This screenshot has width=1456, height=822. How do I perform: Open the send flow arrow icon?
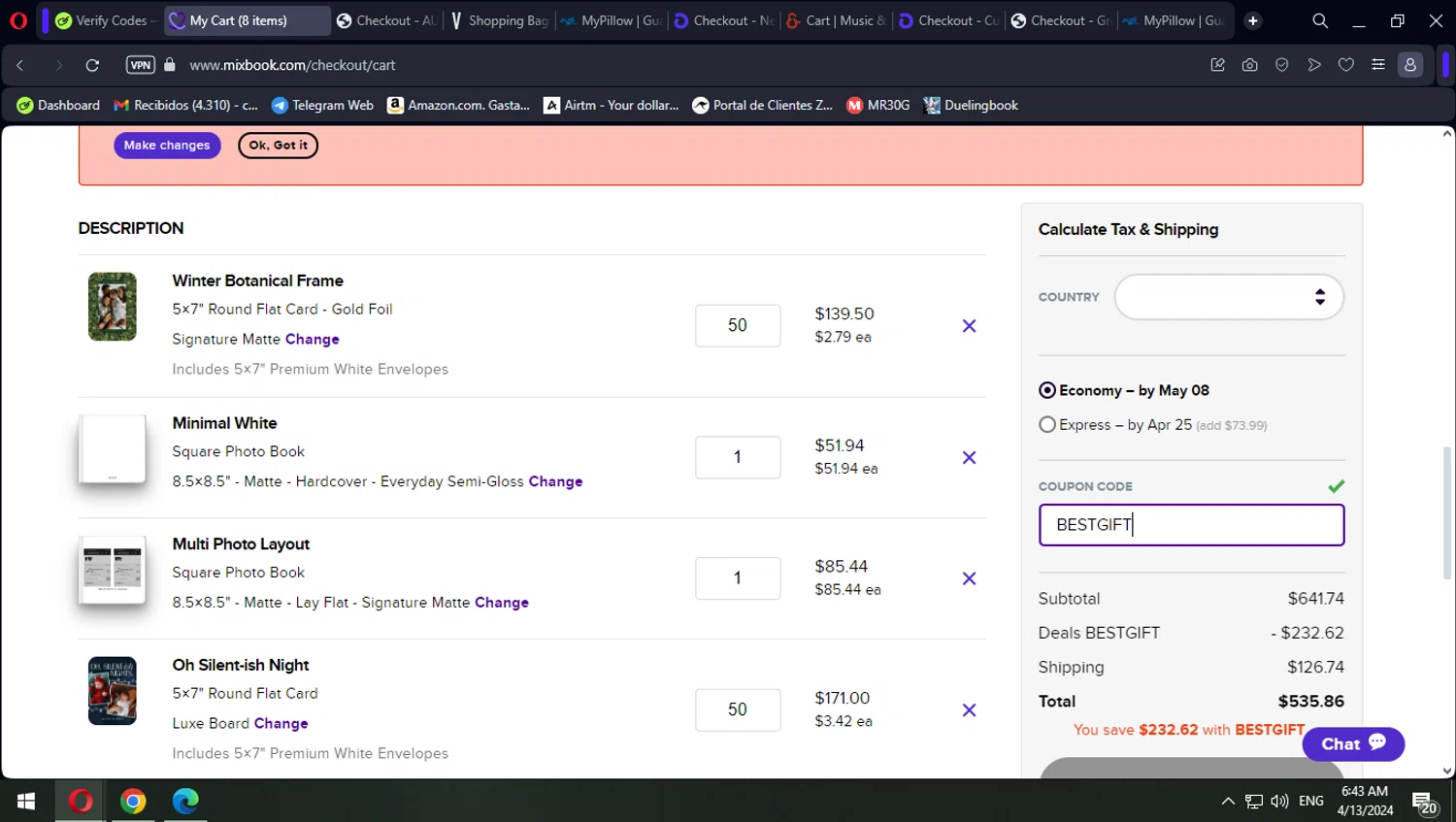[1314, 65]
